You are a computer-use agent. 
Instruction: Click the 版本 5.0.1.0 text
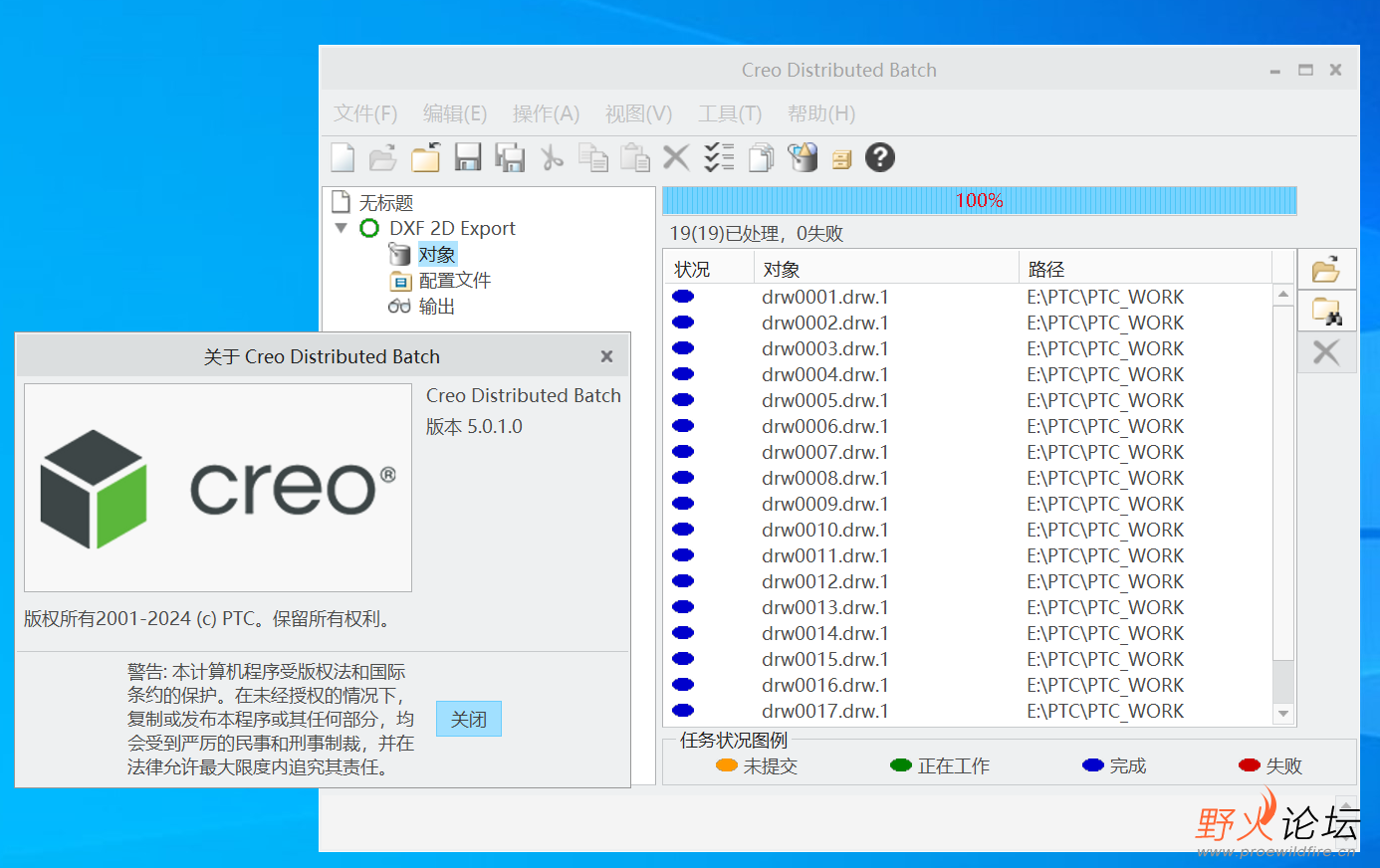(x=474, y=426)
